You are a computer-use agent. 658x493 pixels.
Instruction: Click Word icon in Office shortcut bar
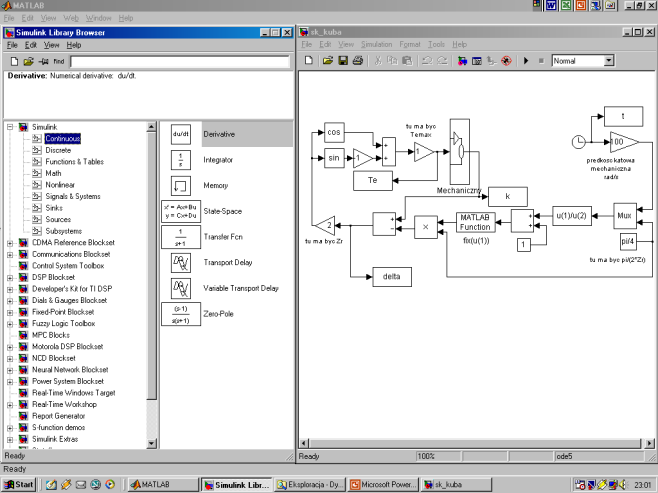coord(551,5)
